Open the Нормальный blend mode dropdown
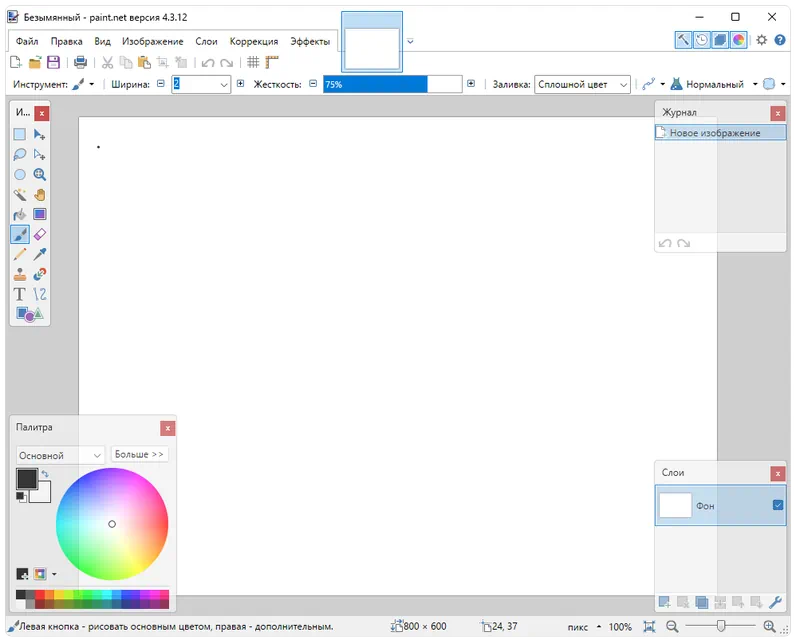 (755, 84)
